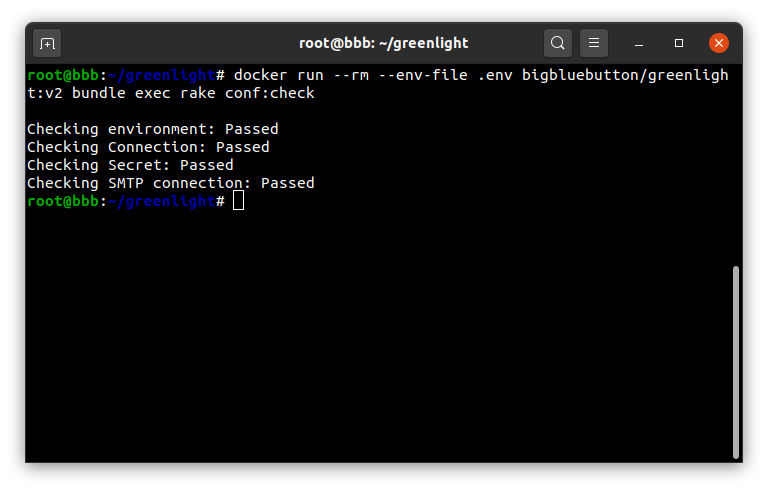Click the 'conf:check' text in command

(x=269, y=93)
